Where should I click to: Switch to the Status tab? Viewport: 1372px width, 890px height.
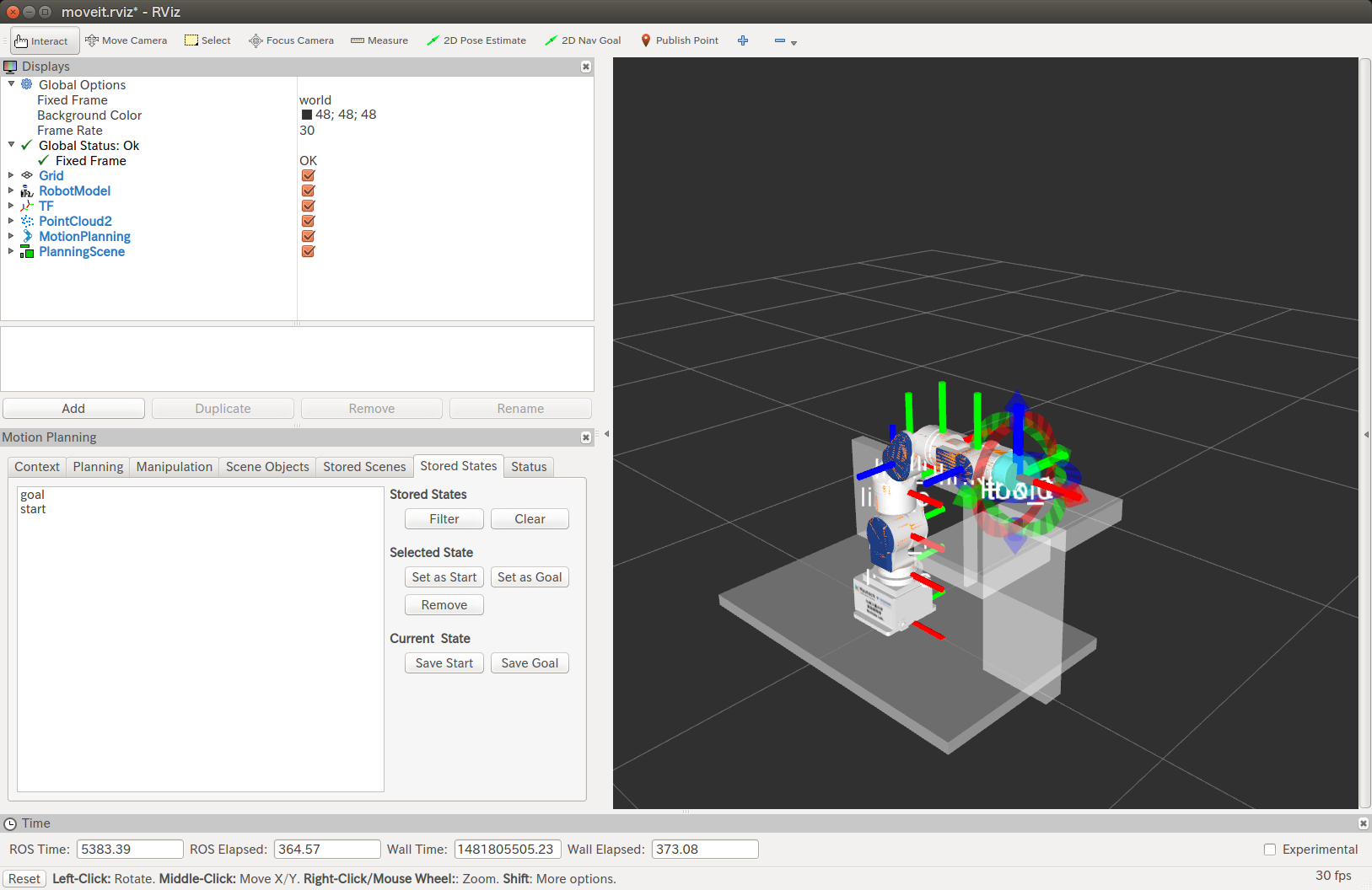click(x=529, y=467)
